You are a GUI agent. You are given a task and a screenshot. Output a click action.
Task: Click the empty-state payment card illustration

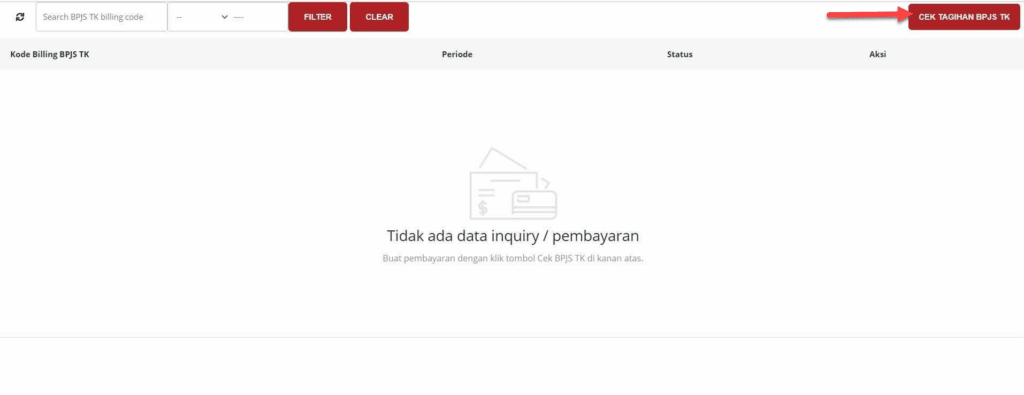[x=513, y=183]
